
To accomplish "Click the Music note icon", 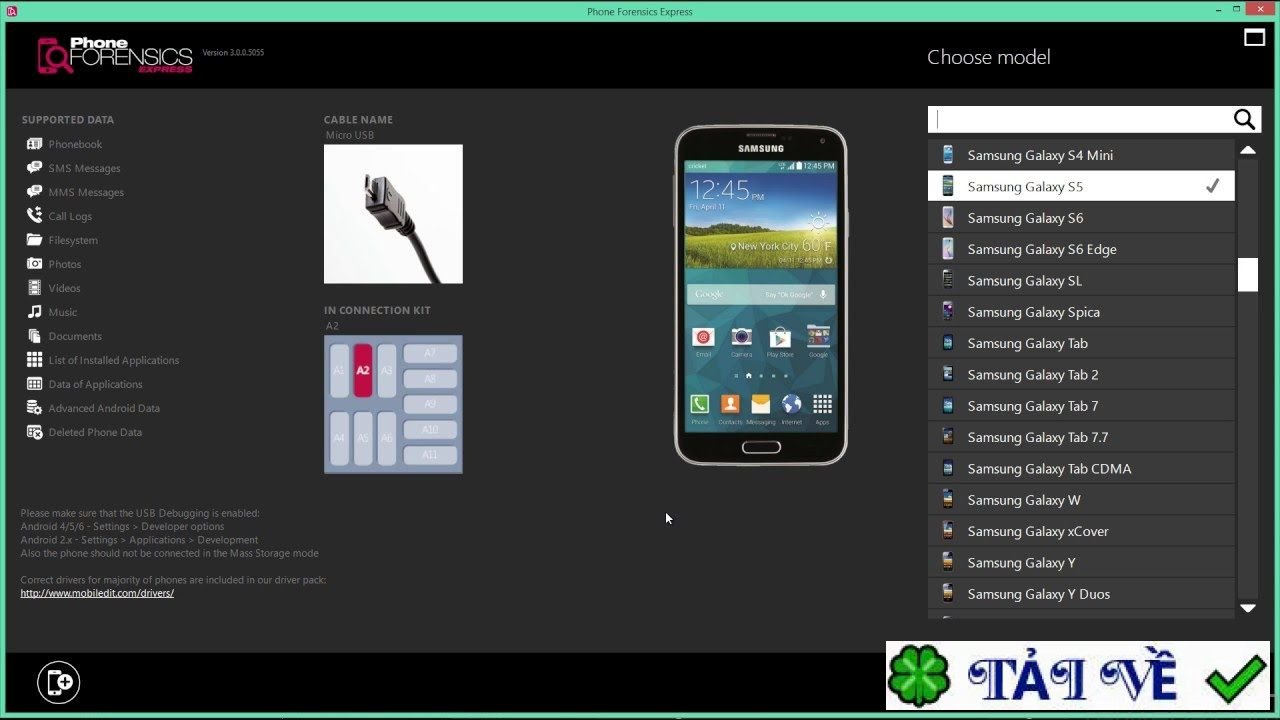I will tap(34, 312).
